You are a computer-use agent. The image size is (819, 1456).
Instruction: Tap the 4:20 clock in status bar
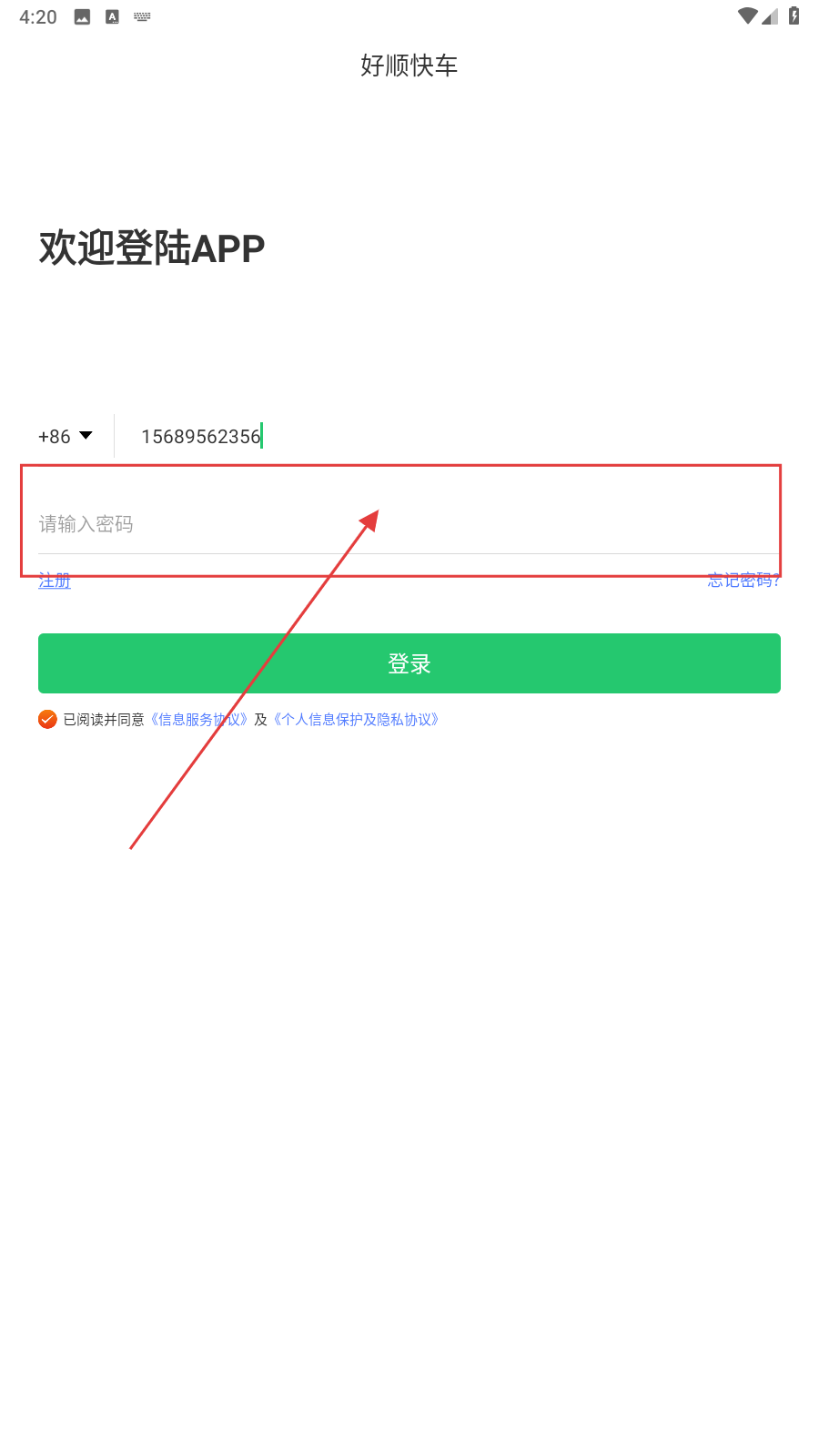tap(38, 17)
